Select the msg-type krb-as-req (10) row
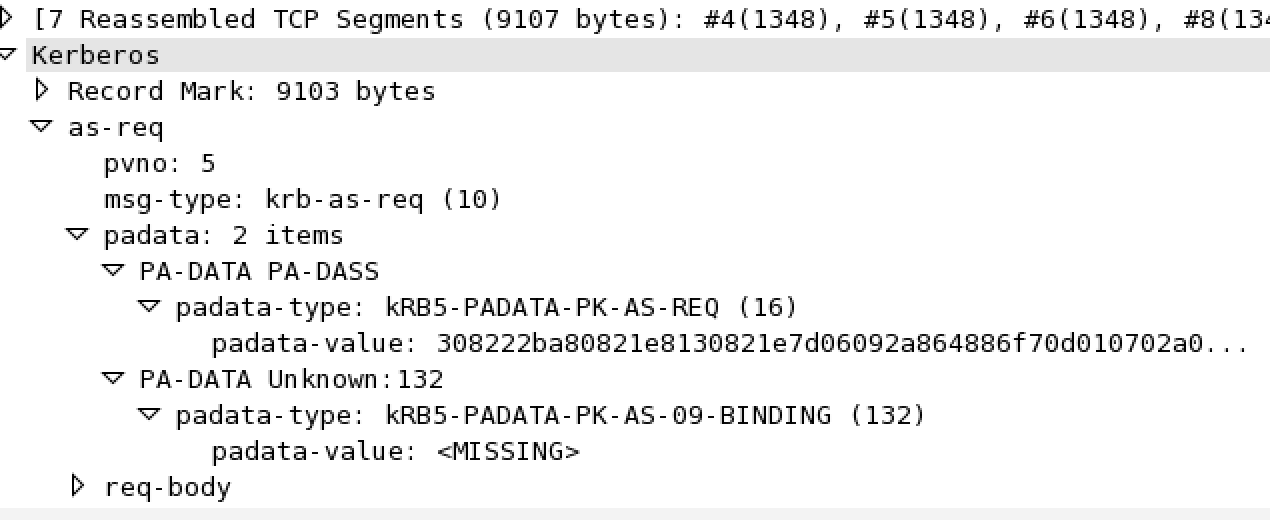The height and width of the screenshot is (520, 1270). tap(302, 199)
